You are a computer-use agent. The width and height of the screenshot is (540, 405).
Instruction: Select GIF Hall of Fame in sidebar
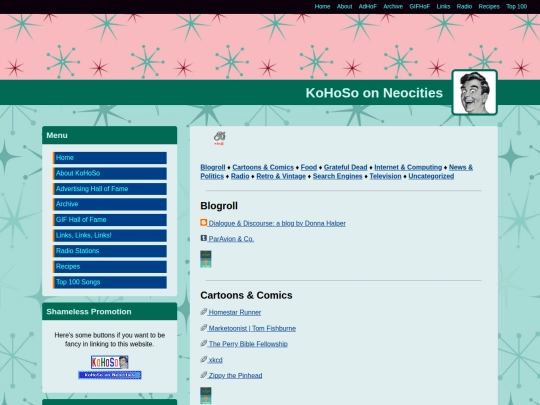(110, 220)
